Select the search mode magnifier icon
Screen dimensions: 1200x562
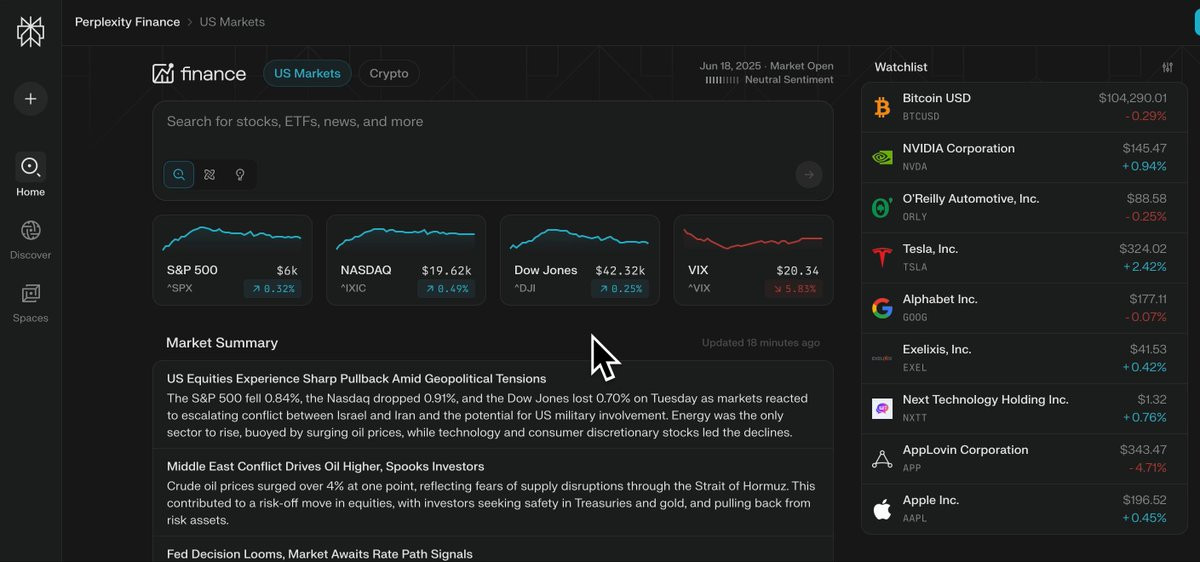click(x=179, y=174)
